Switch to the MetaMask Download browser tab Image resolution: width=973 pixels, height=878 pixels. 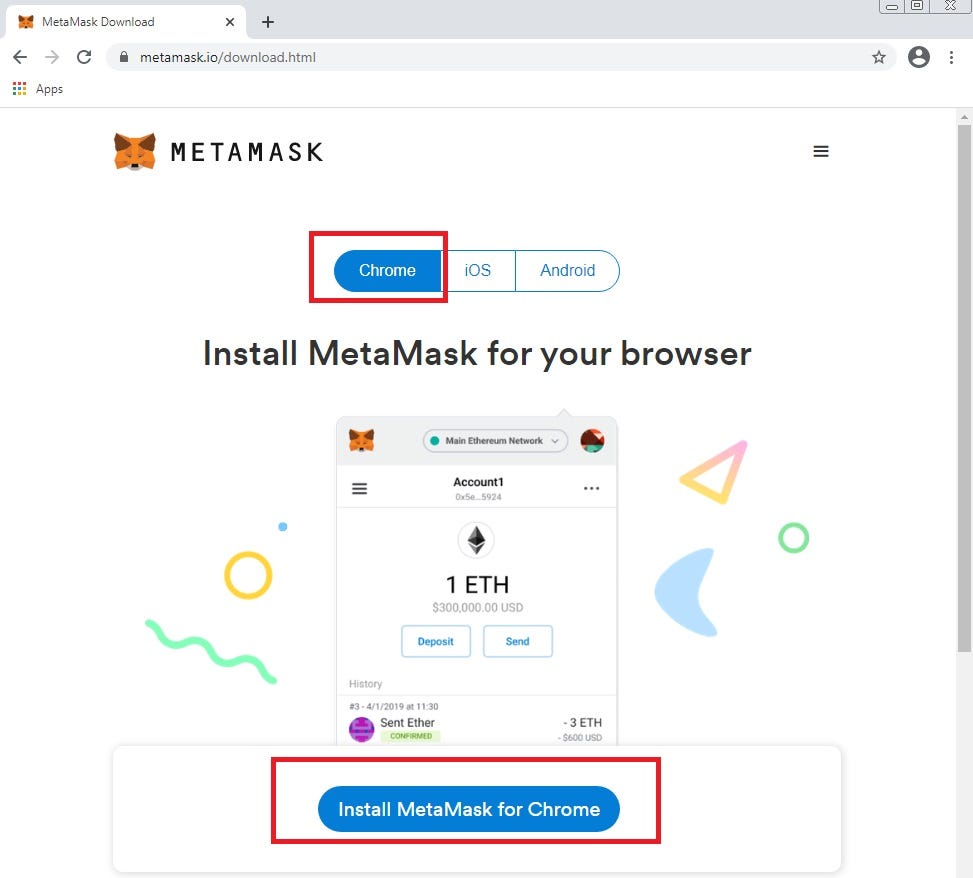[x=126, y=22]
